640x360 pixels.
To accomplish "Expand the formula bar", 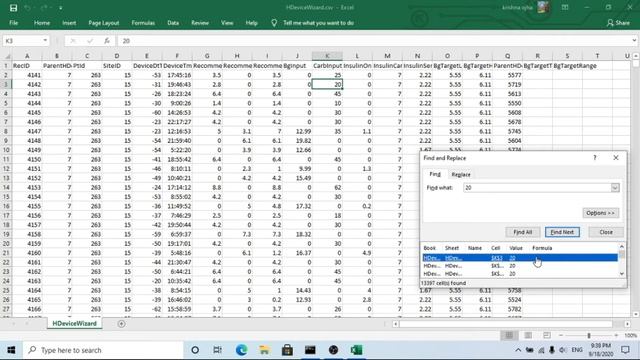I will tap(634, 40).
